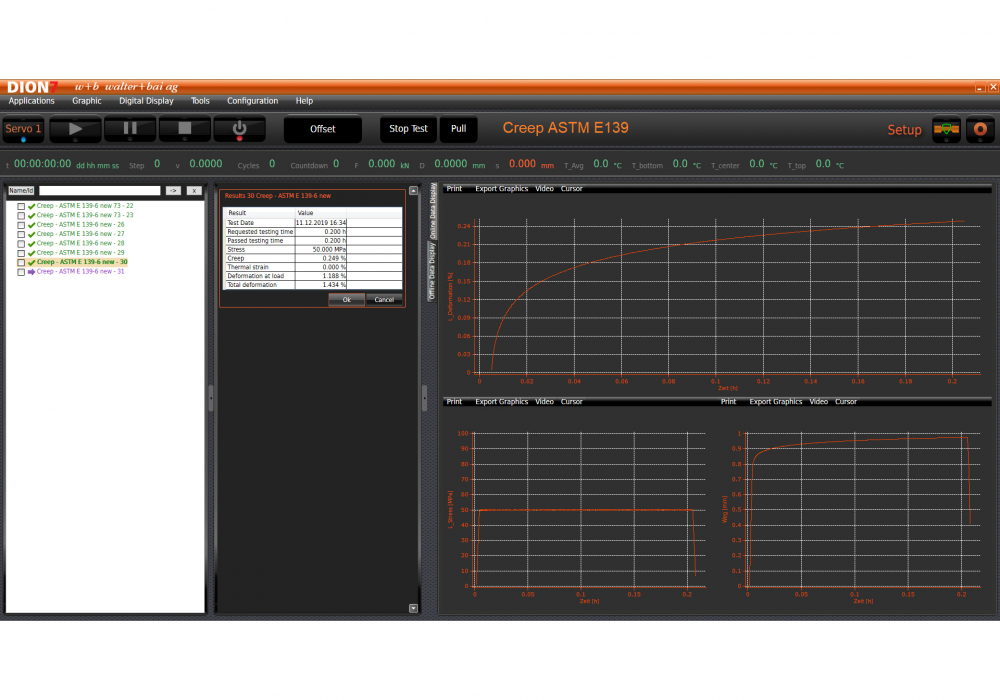Click the Value column header

[x=321, y=212]
